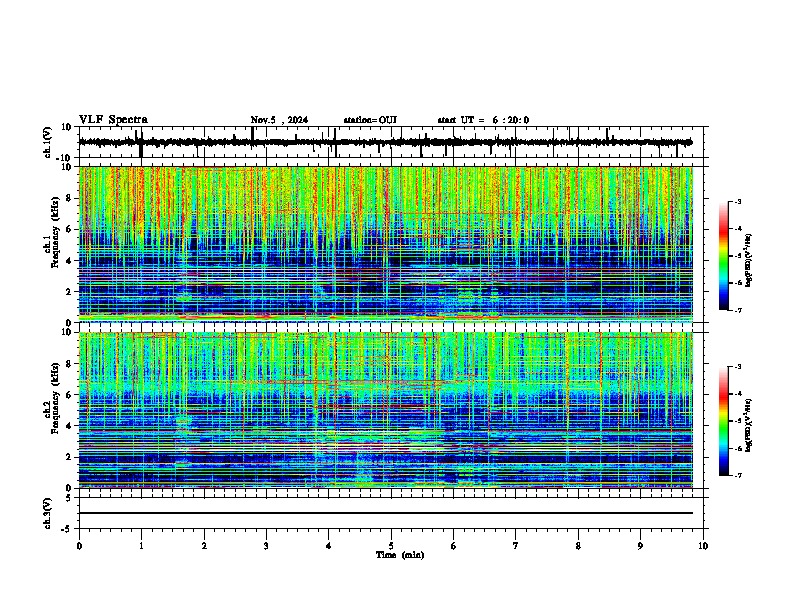
Task: Click time-axis tick label "6"
Action: [x=454, y=546]
